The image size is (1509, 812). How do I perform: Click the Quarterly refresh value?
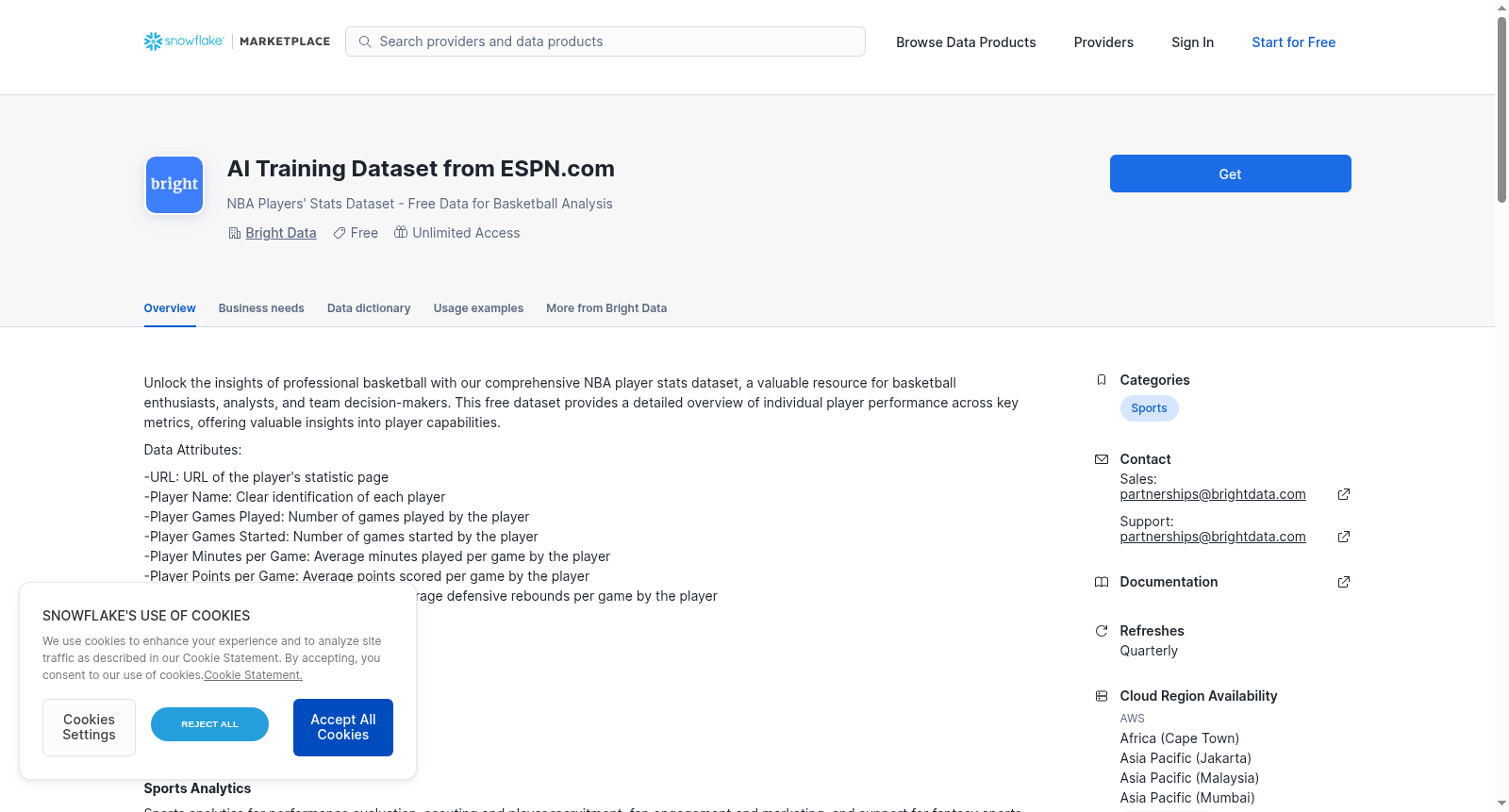coord(1149,651)
